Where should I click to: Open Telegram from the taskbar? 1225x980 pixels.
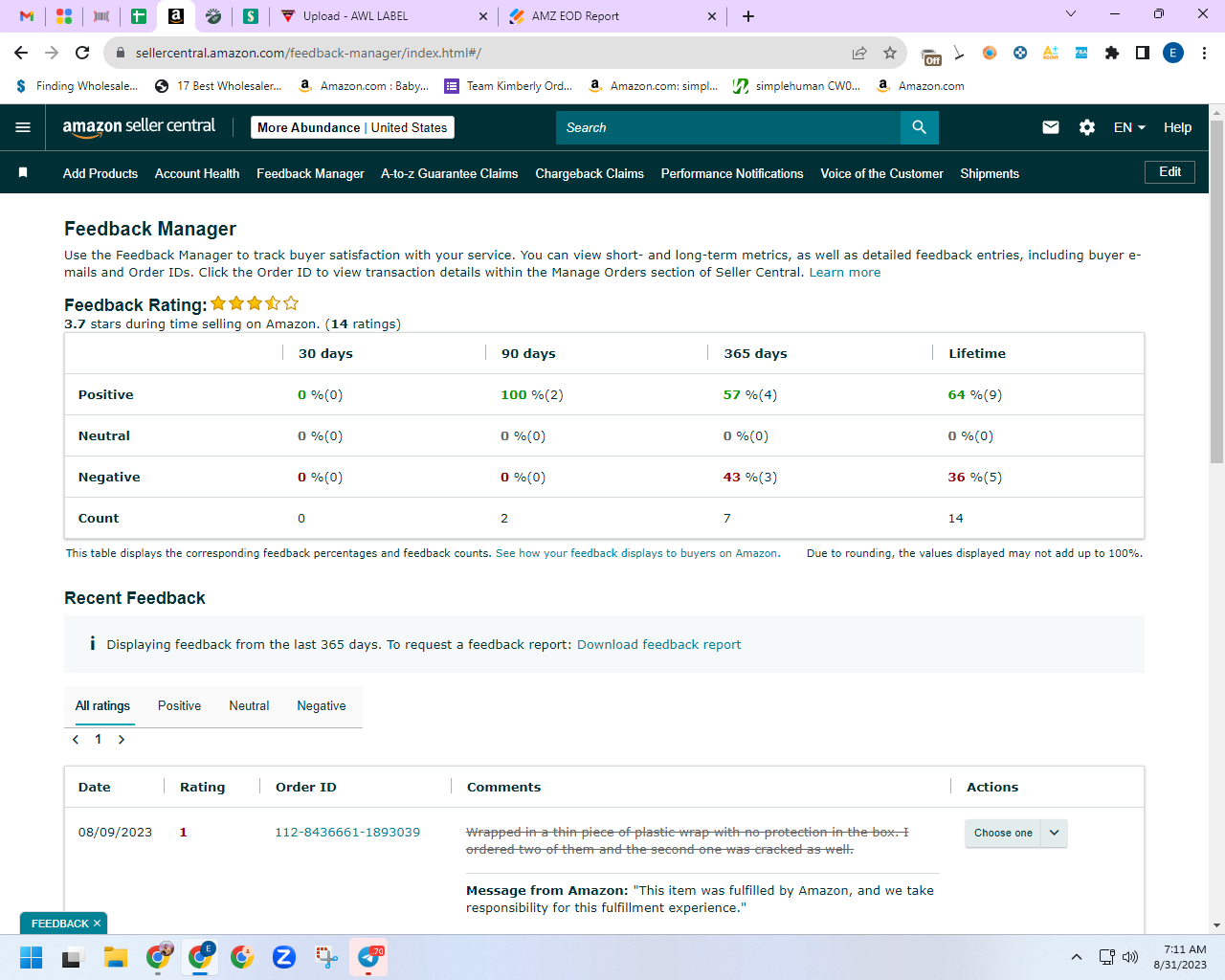[369, 957]
